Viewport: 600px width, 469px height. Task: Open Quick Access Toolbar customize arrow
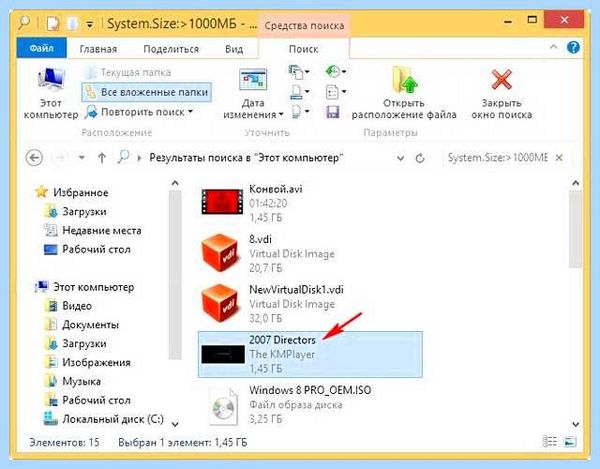(90, 24)
